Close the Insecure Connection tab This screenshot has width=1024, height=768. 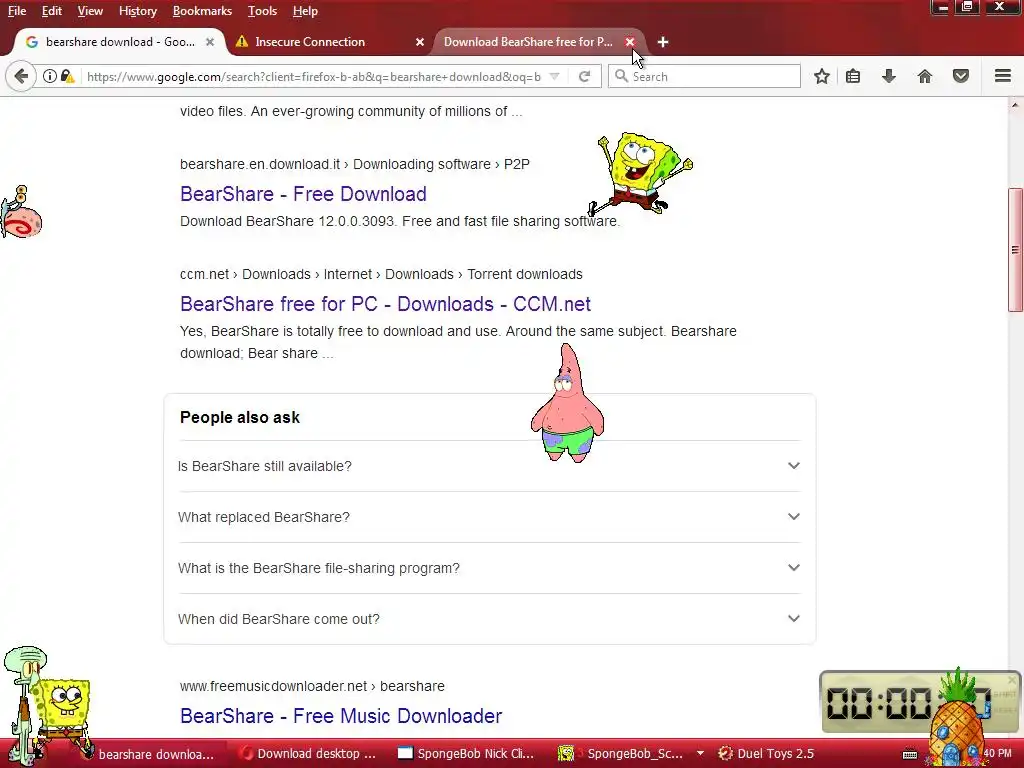point(420,42)
